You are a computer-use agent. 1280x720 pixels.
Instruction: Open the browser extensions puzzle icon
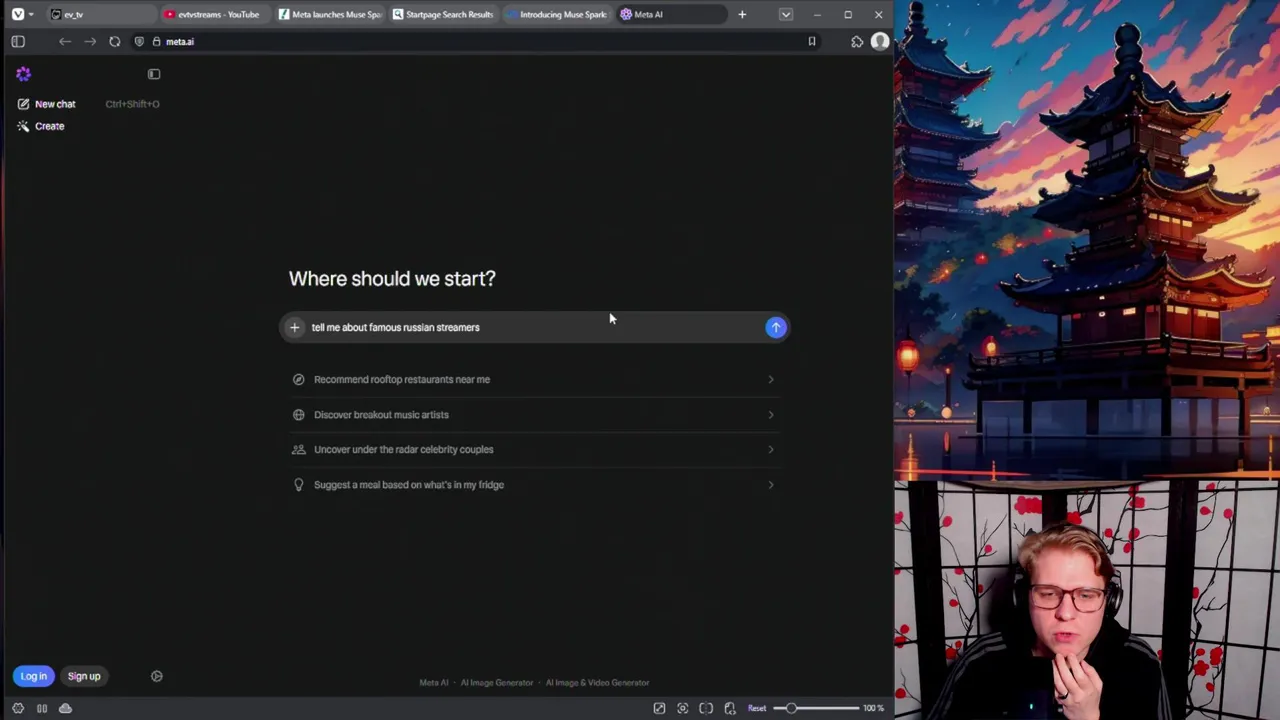pos(857,42)
